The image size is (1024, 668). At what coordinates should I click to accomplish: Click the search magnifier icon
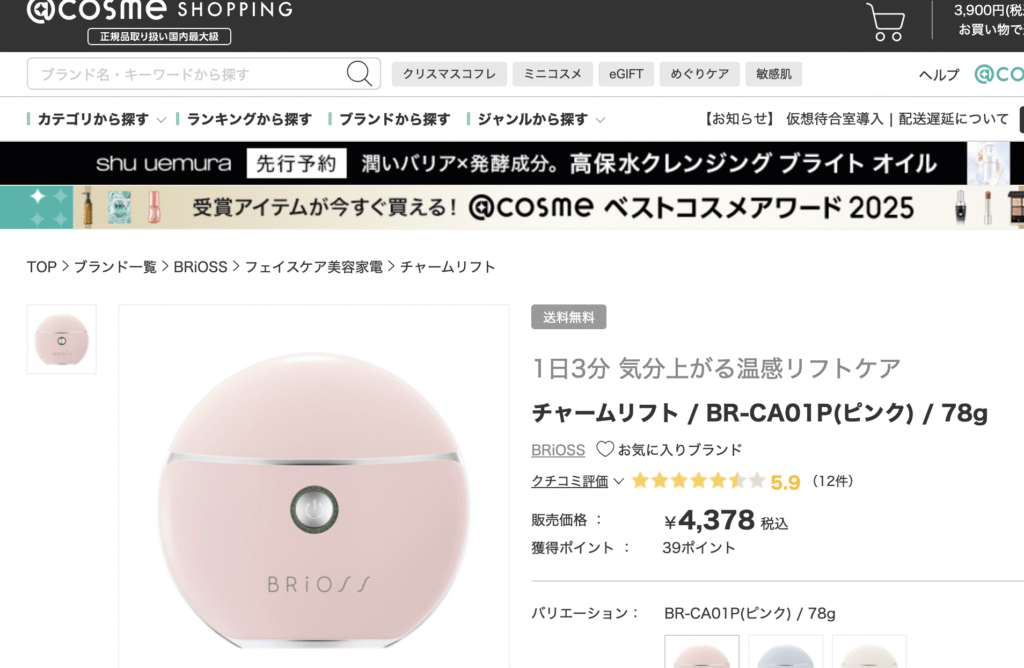tap(359, 73)
